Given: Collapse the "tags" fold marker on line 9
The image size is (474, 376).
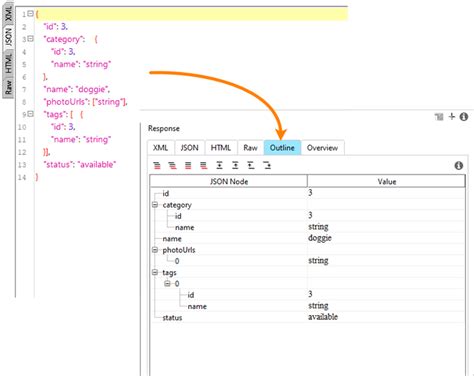Looking at the screenshot, I should pos(30,114).
